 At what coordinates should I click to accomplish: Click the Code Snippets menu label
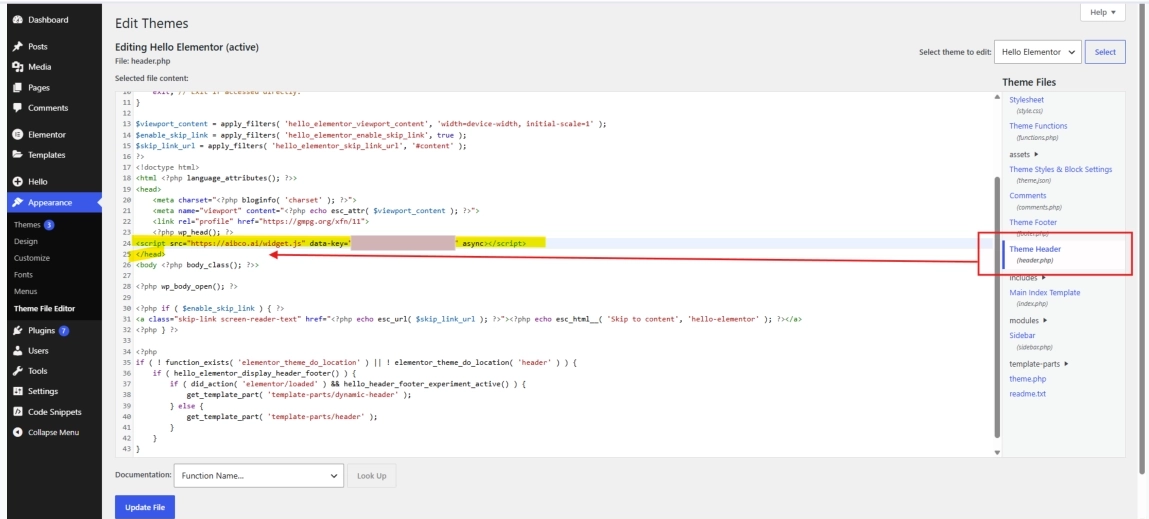point(55,412)
